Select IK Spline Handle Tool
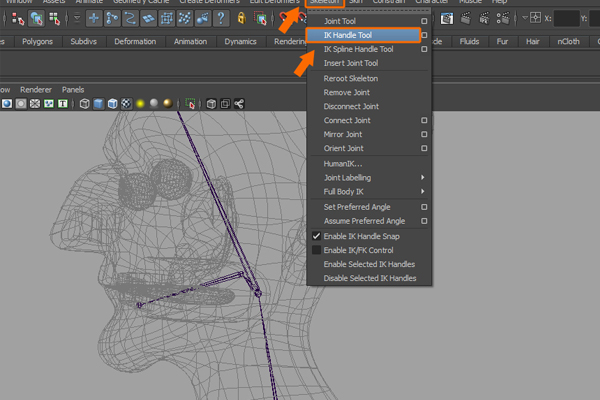The height and width of the screenshot is (400, 600). (x=359, y=49)
